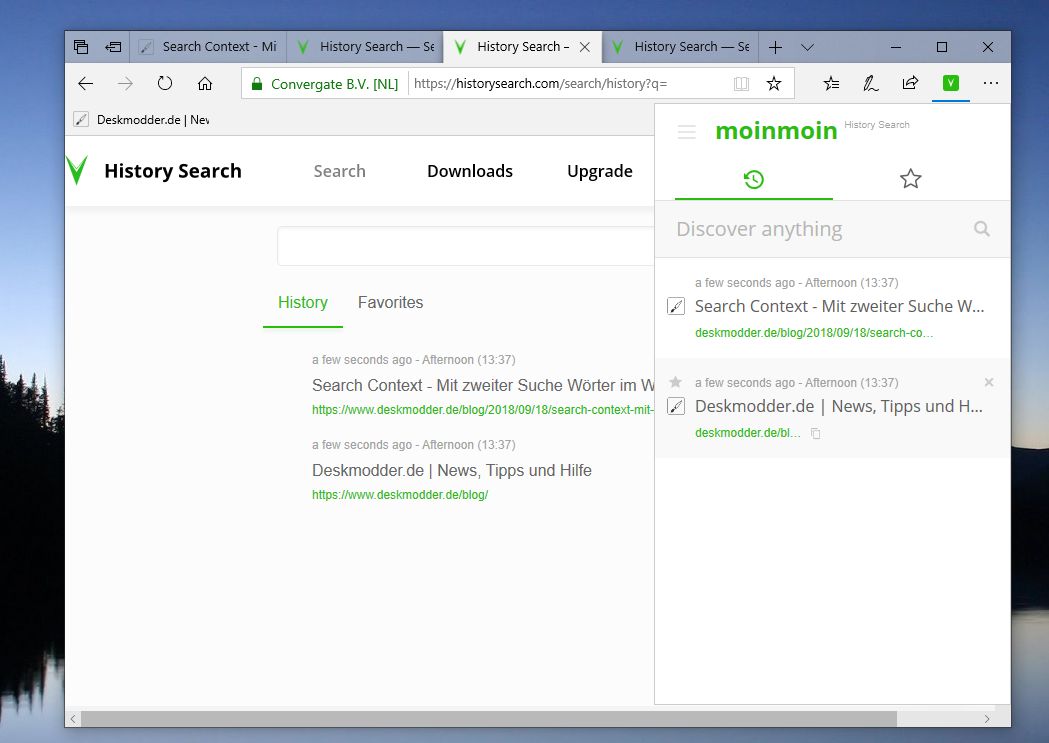Select the History tab on the page
Image resolution: width=1049 pixels, height=743 pixels.
pyautogui.click(x=302, y=302)
